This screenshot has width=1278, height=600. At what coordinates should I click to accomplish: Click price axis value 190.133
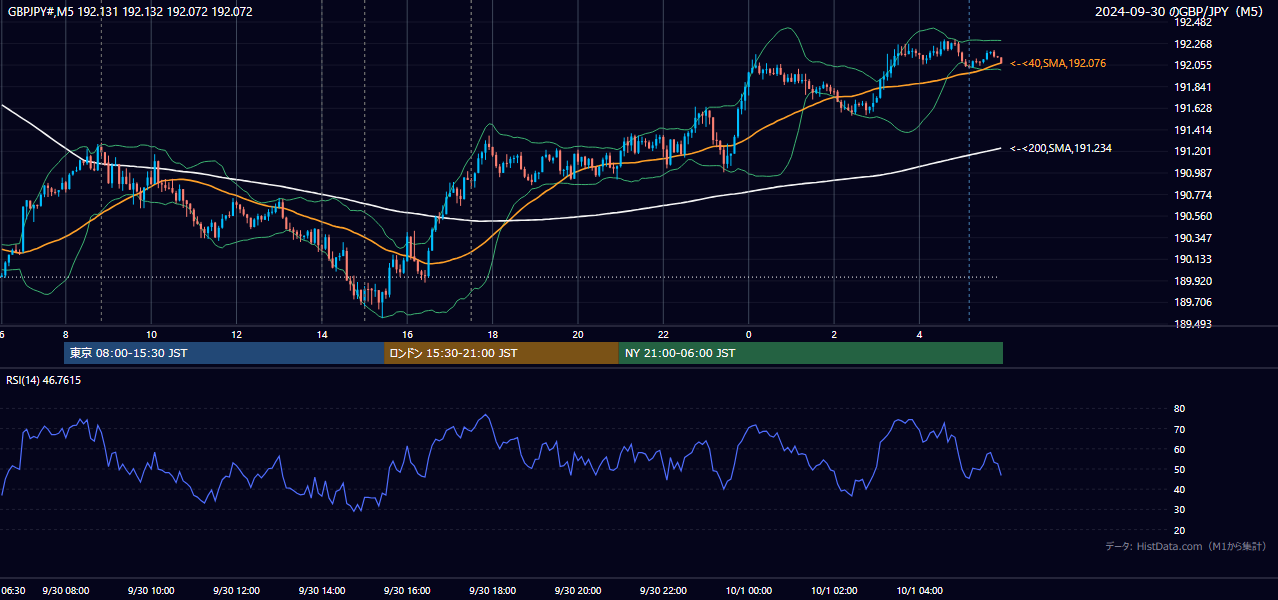(1194, 259)
